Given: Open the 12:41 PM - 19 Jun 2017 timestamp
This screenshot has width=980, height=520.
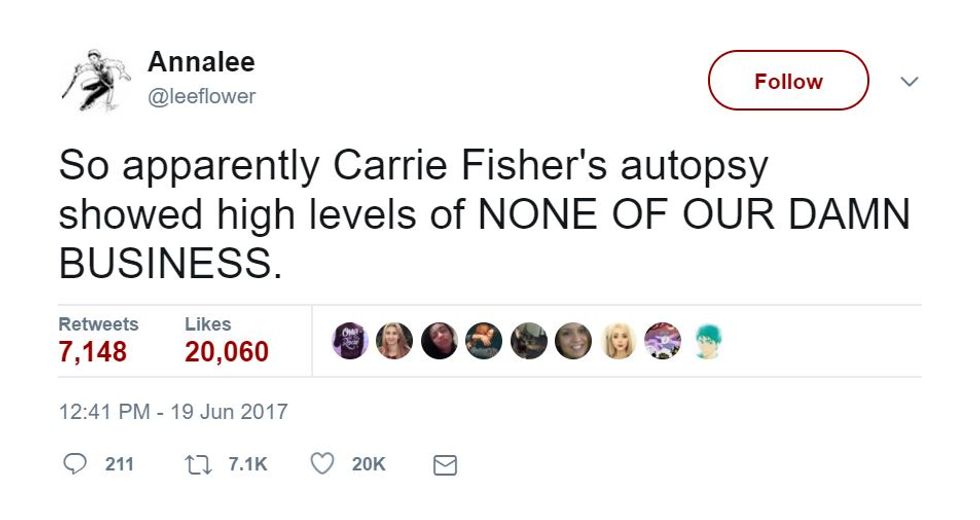Looking at the screenshot, I should 173,412.
